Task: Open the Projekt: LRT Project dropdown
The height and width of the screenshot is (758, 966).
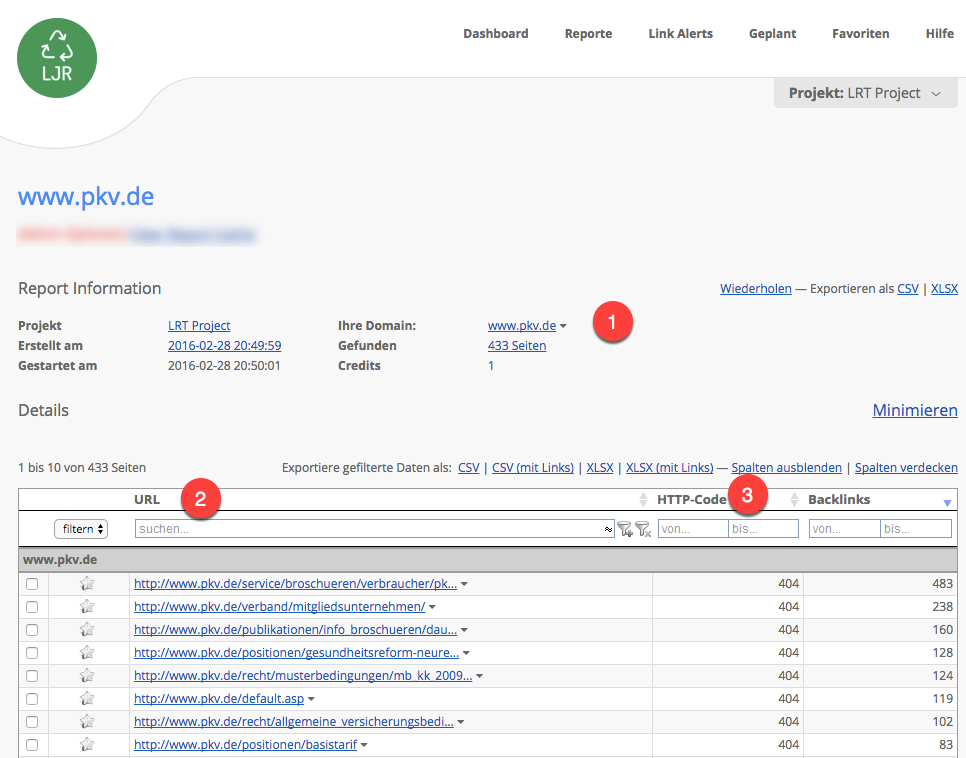Action: point(866,93)
